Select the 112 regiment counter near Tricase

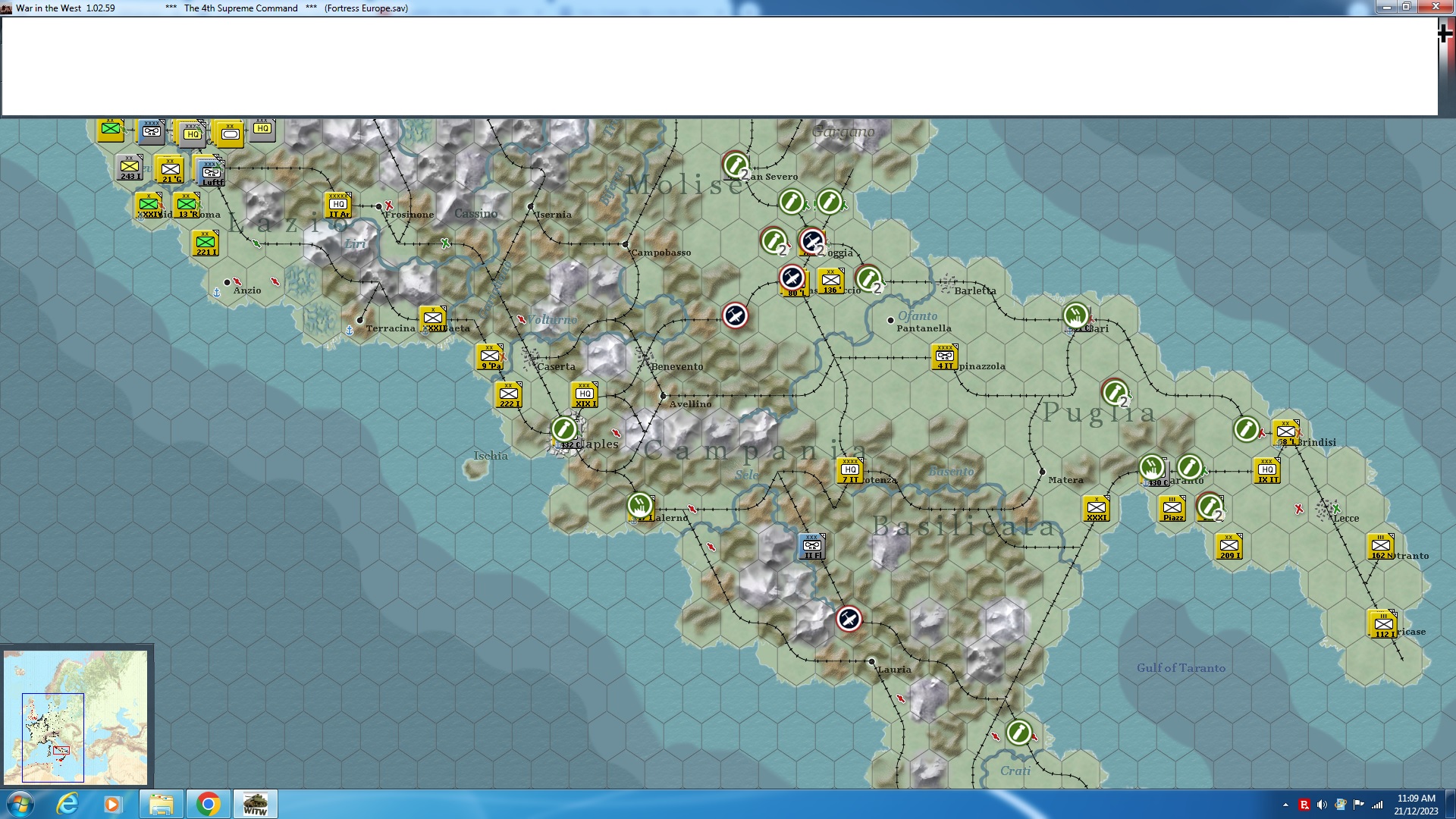coord(1382,625)
